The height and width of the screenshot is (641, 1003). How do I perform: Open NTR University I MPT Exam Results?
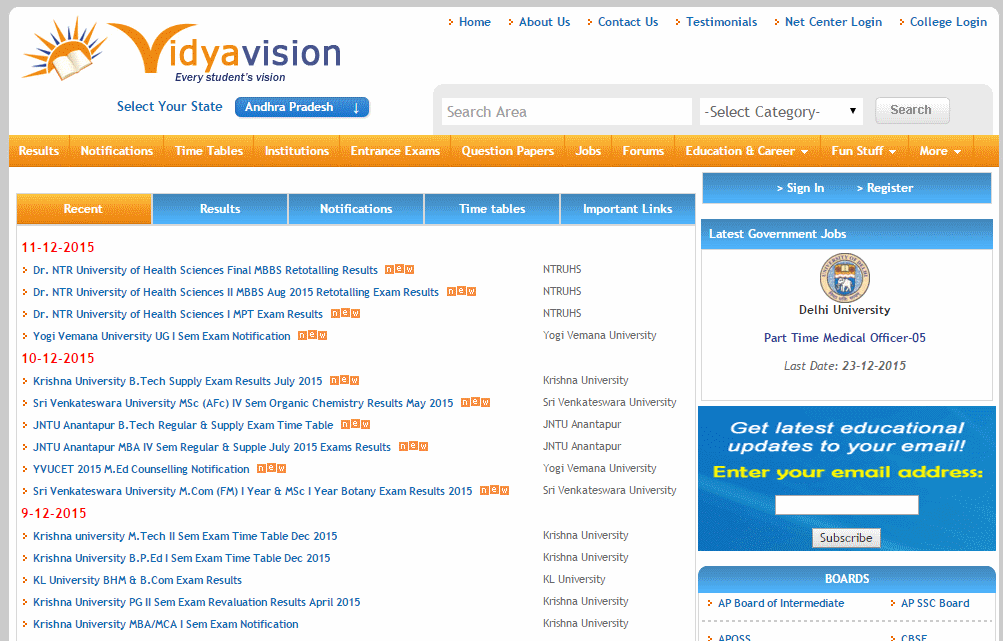(178, 314)
